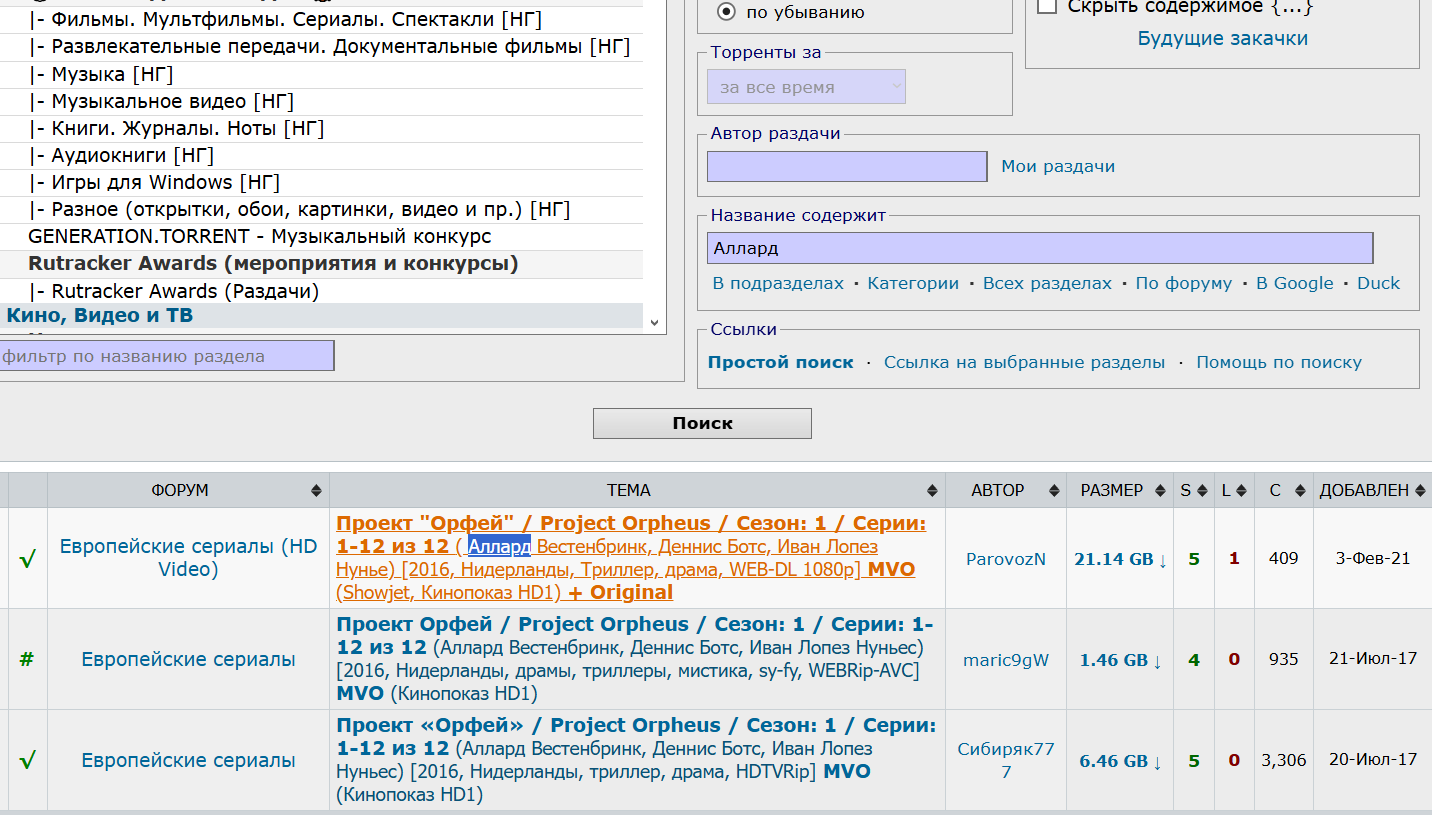Screen dimensions: 1432x815
Task: Click the 6.46 GB torrent download link
Action: [1120, 761]
